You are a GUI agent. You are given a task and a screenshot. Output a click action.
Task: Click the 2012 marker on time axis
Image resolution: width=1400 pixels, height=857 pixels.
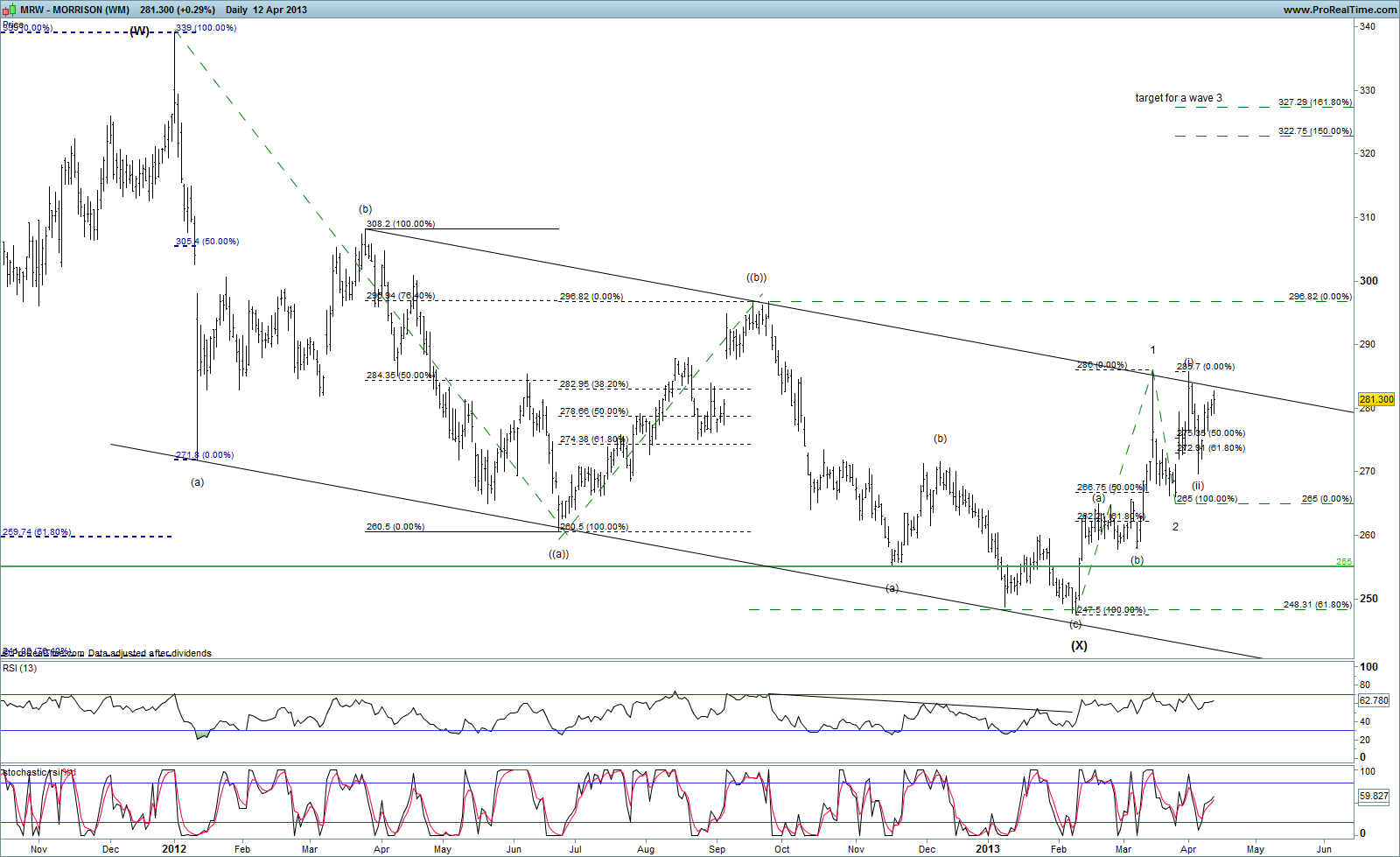pyautogui.click(x=174, y=849)
